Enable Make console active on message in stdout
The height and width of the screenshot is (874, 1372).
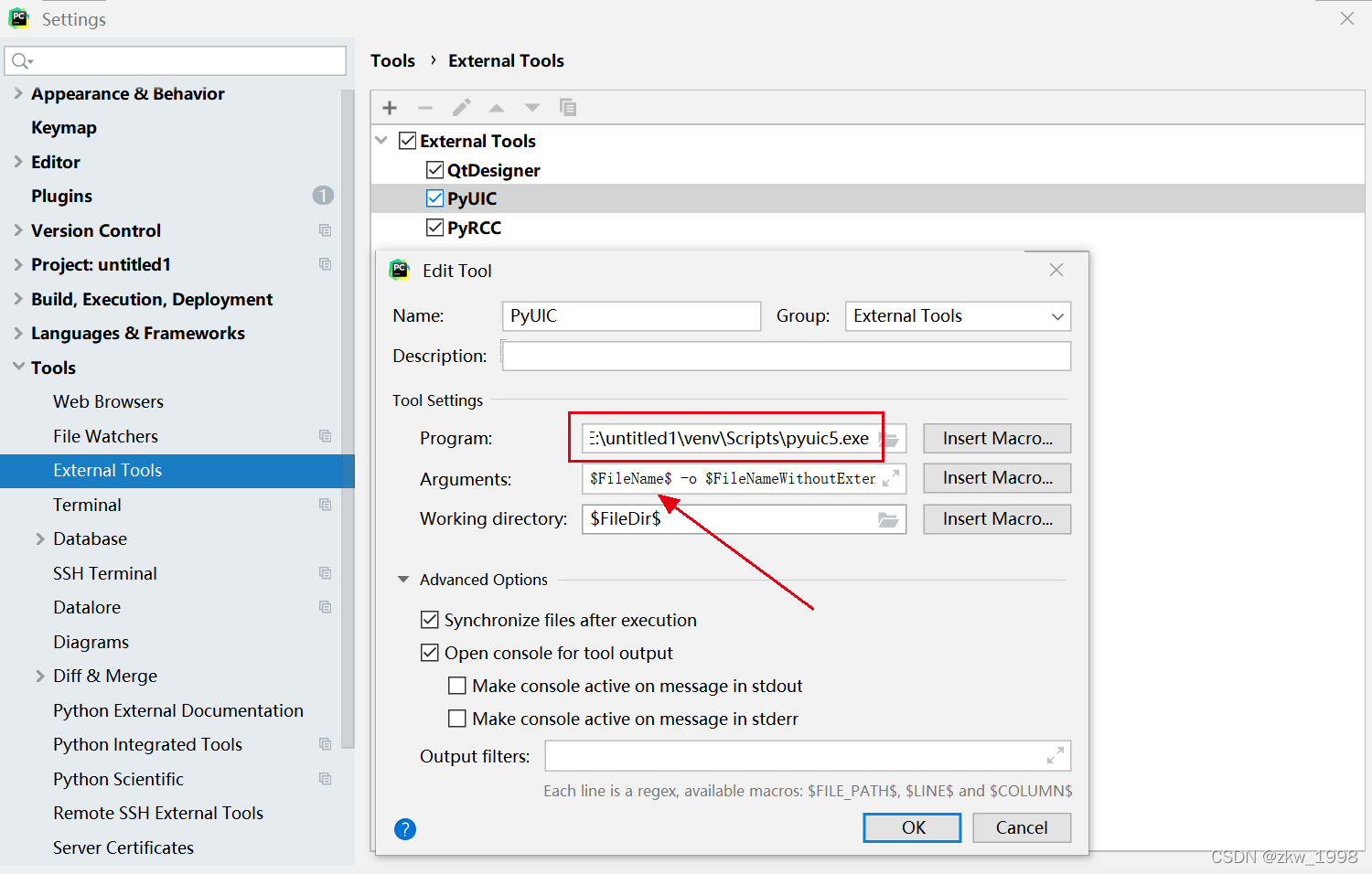[457, 686]
